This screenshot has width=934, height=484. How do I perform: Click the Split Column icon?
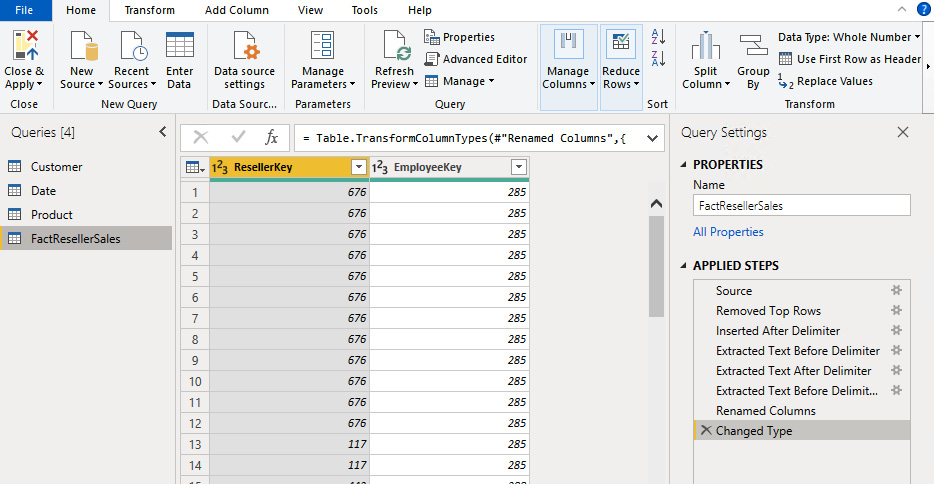pos(705,46)
